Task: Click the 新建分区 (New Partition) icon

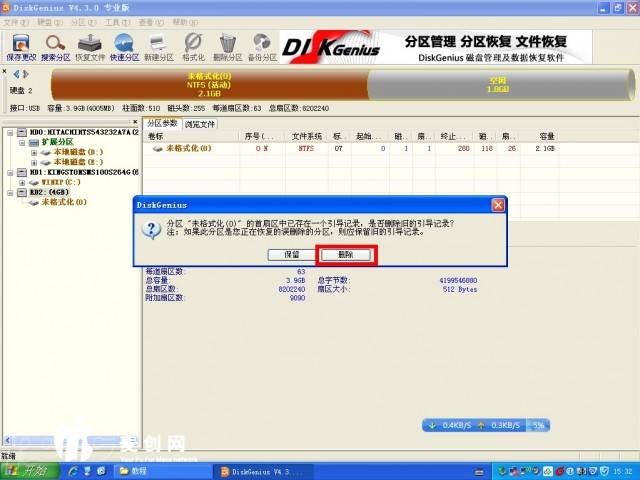Action: [x=158, y=46]
